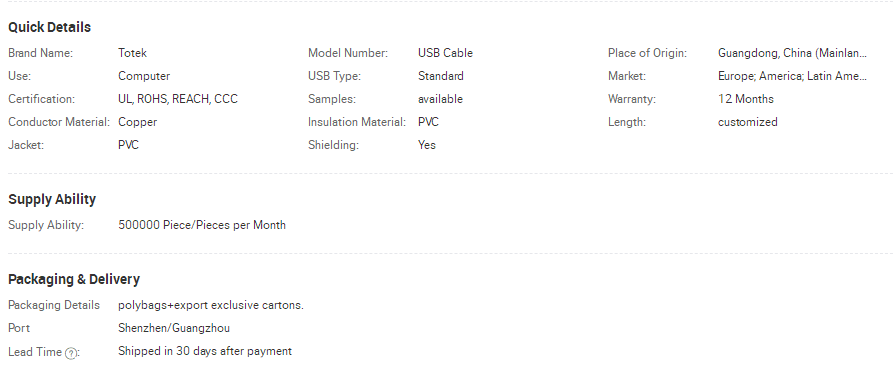Click the Shipped in 30 days after payment text

[205, 351]
